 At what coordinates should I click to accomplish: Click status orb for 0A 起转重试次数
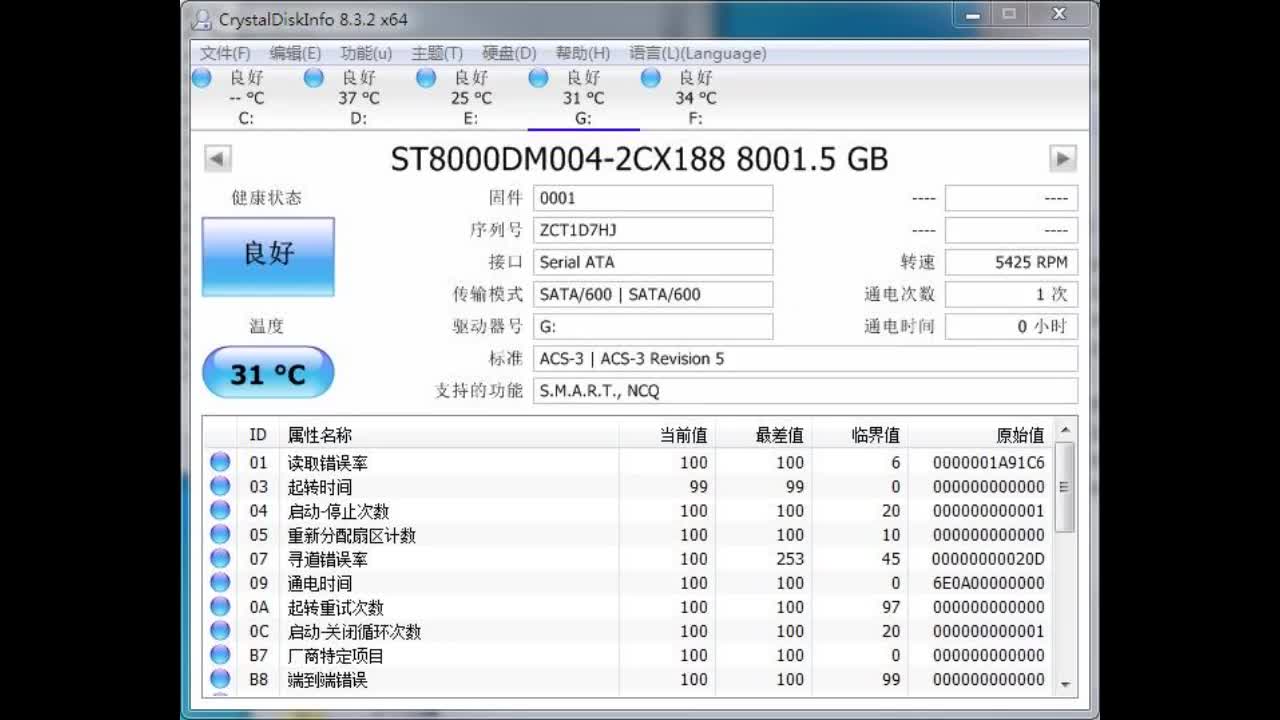[220, 606]
